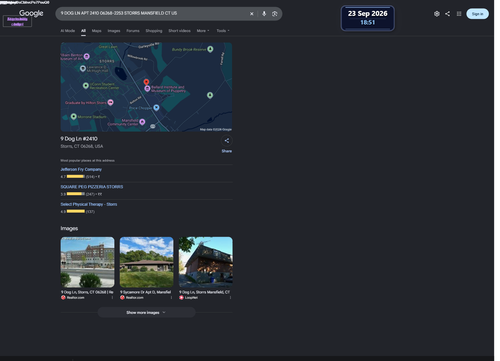Open search by image camera icon
500x361 pixels.
[275, 14]
